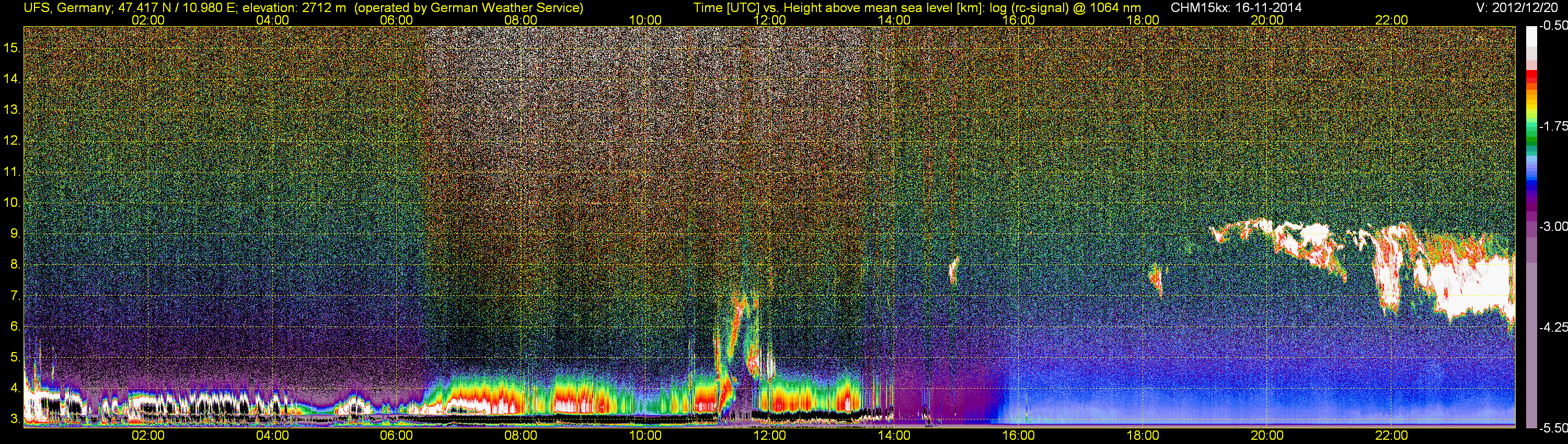Click the '04:00' label on the bottom time axis
Viewport: 1568px width, 444px height.
[x=272, y=436]
